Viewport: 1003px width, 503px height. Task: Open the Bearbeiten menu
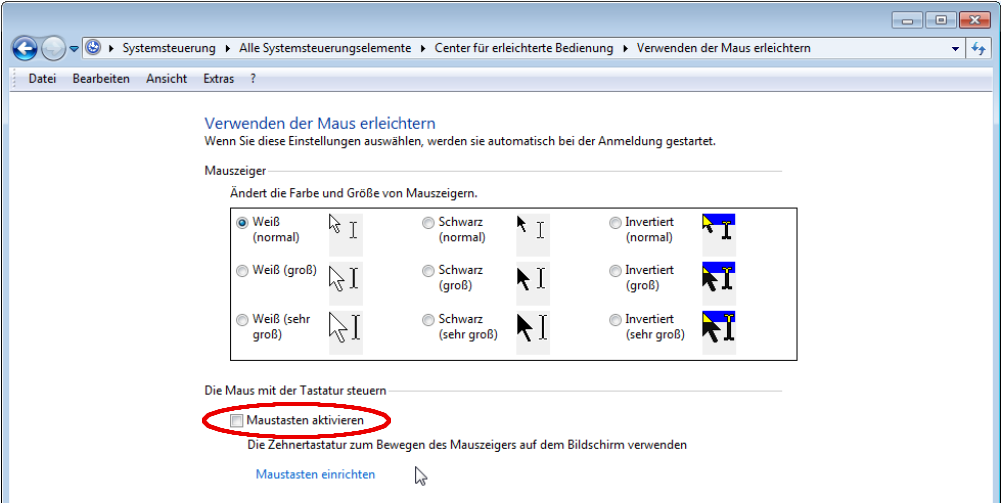(x=101, y=79)
